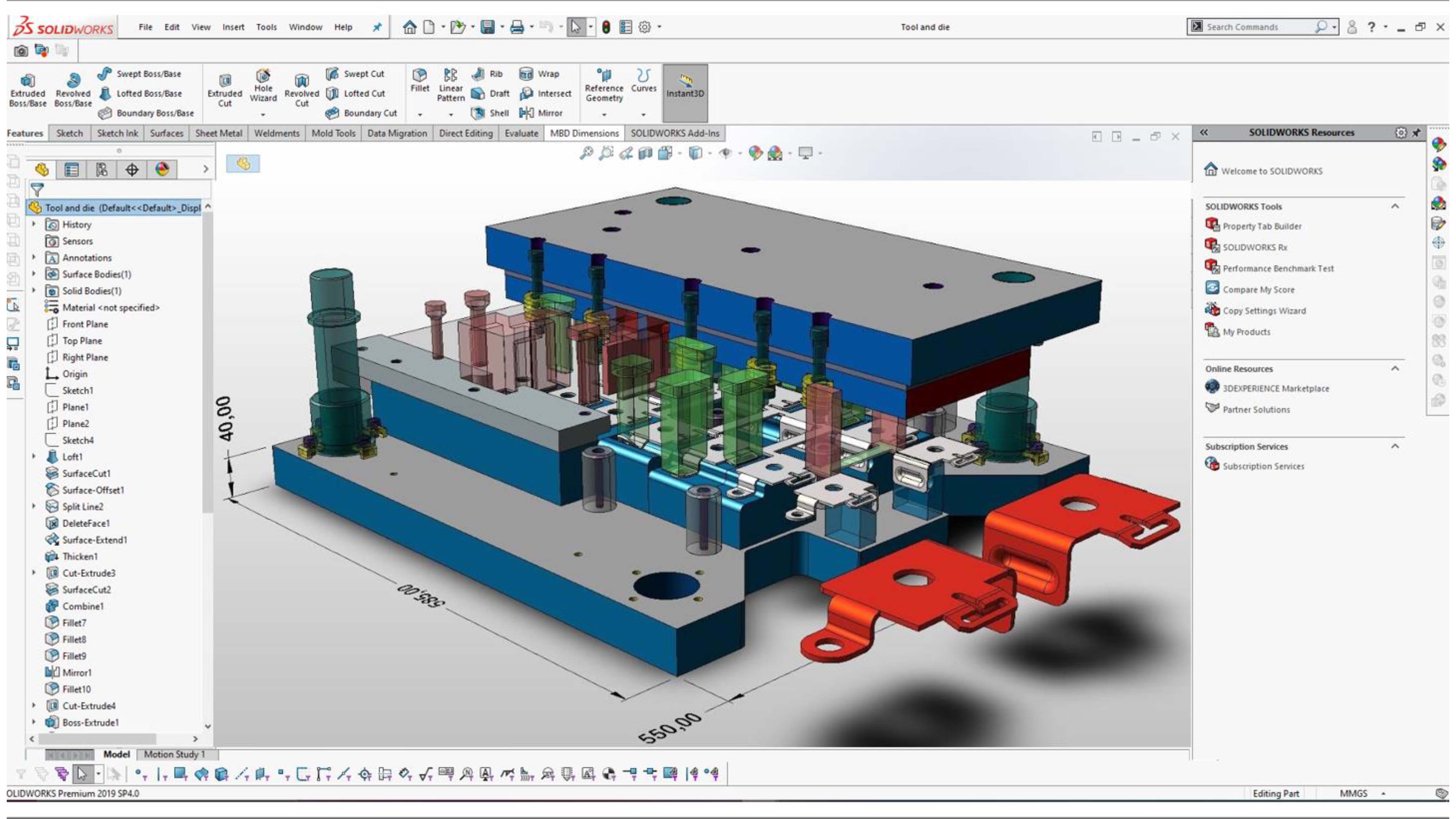Select the Intersect feature tool
Image resolution: width=1456 pixels, height=819 pixels.
coord(545,93)
